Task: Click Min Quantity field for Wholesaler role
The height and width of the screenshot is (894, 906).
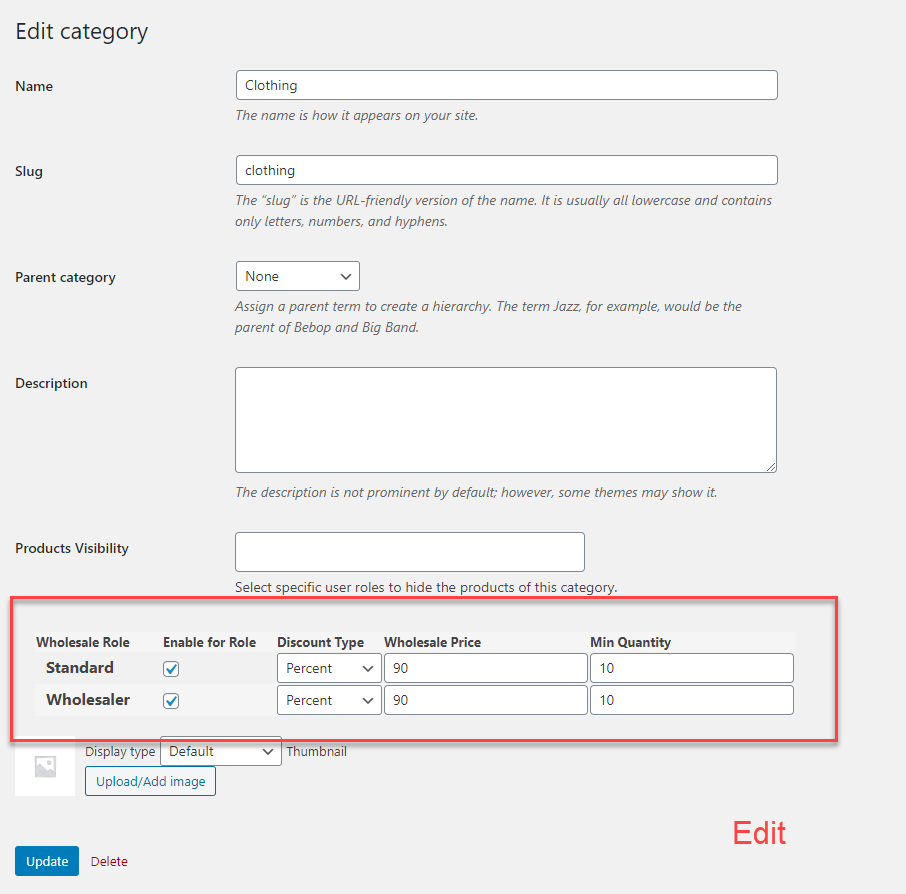Action: (x=691, y=700)
